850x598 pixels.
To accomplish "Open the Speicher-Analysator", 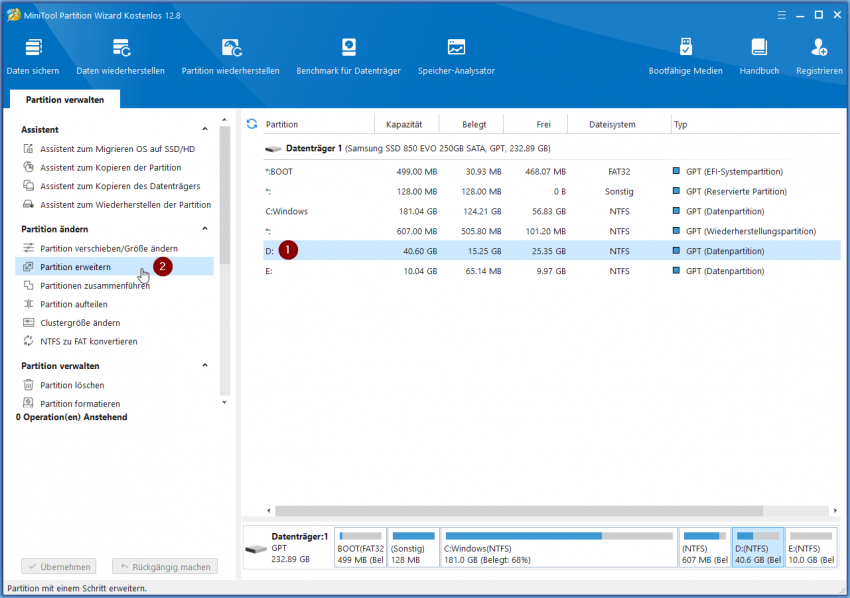I will [456, 55].
